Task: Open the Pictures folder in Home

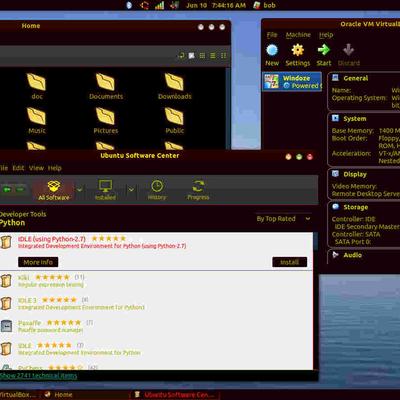Action: [x=106, y=121]
